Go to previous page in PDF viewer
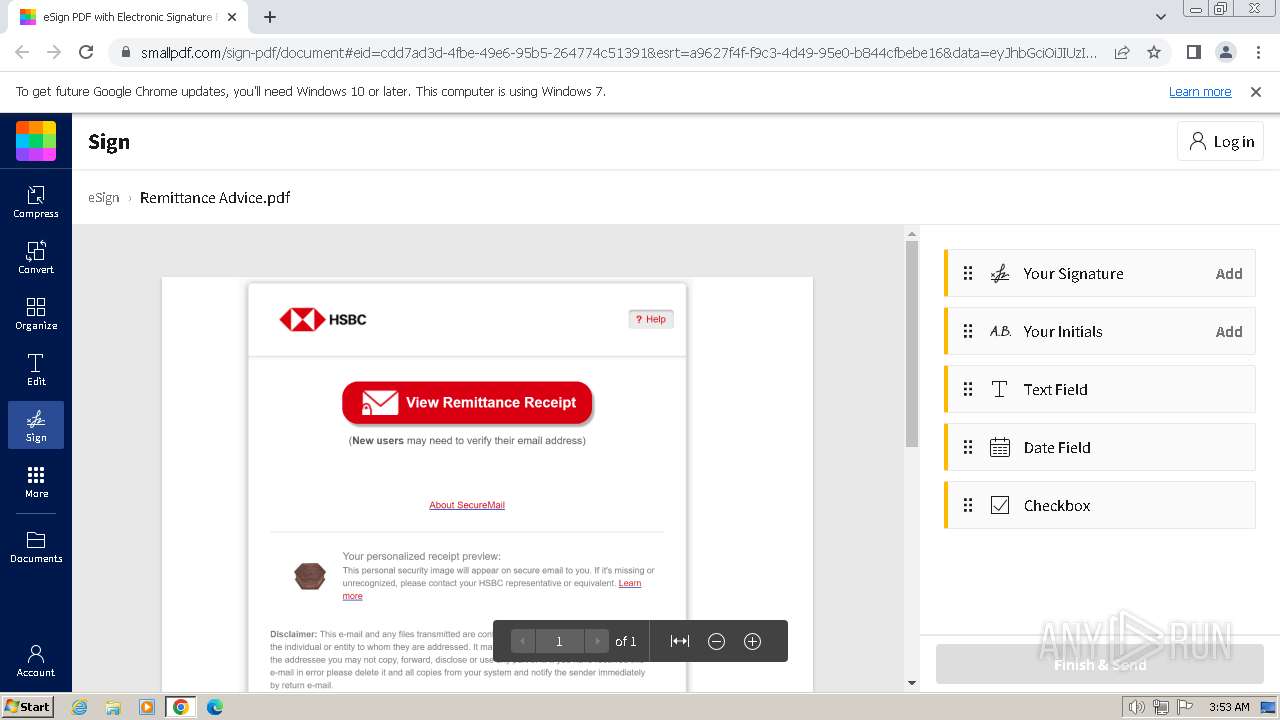Viewport: 1280px width, 720px height. coord(523,641)
